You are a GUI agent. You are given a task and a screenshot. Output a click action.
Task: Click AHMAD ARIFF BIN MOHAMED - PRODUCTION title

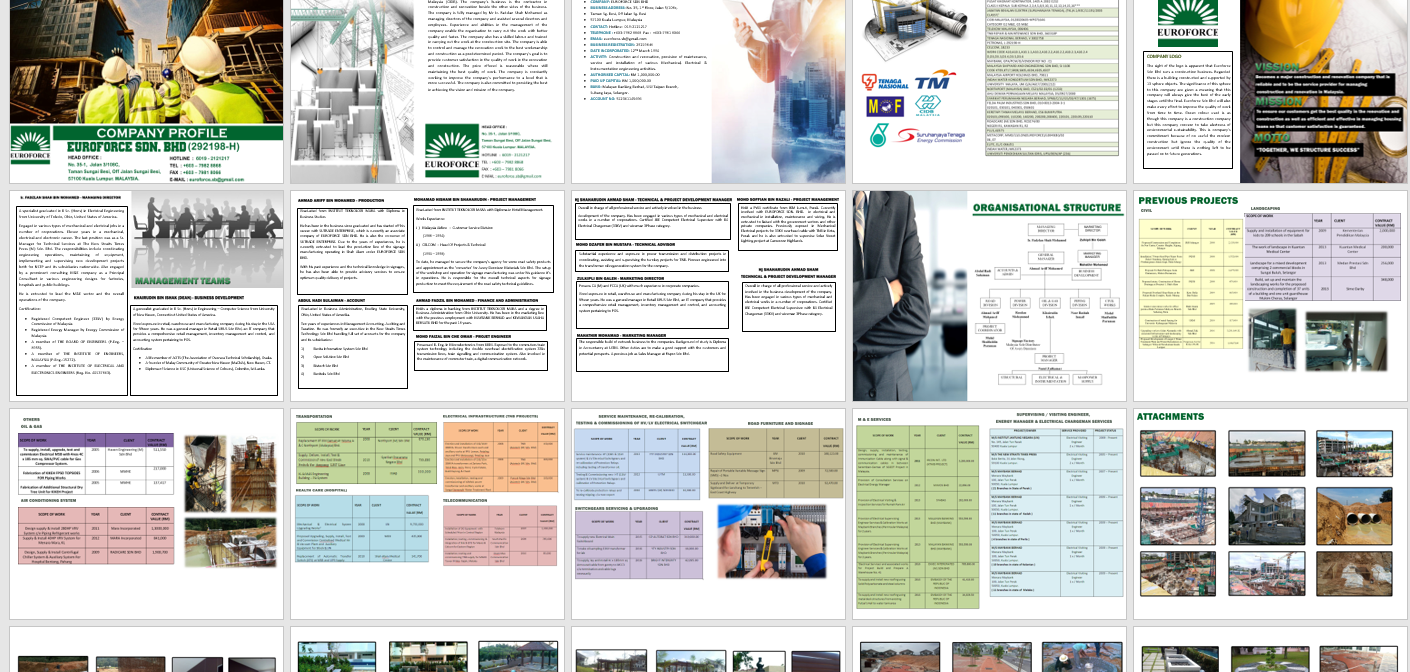343,199
